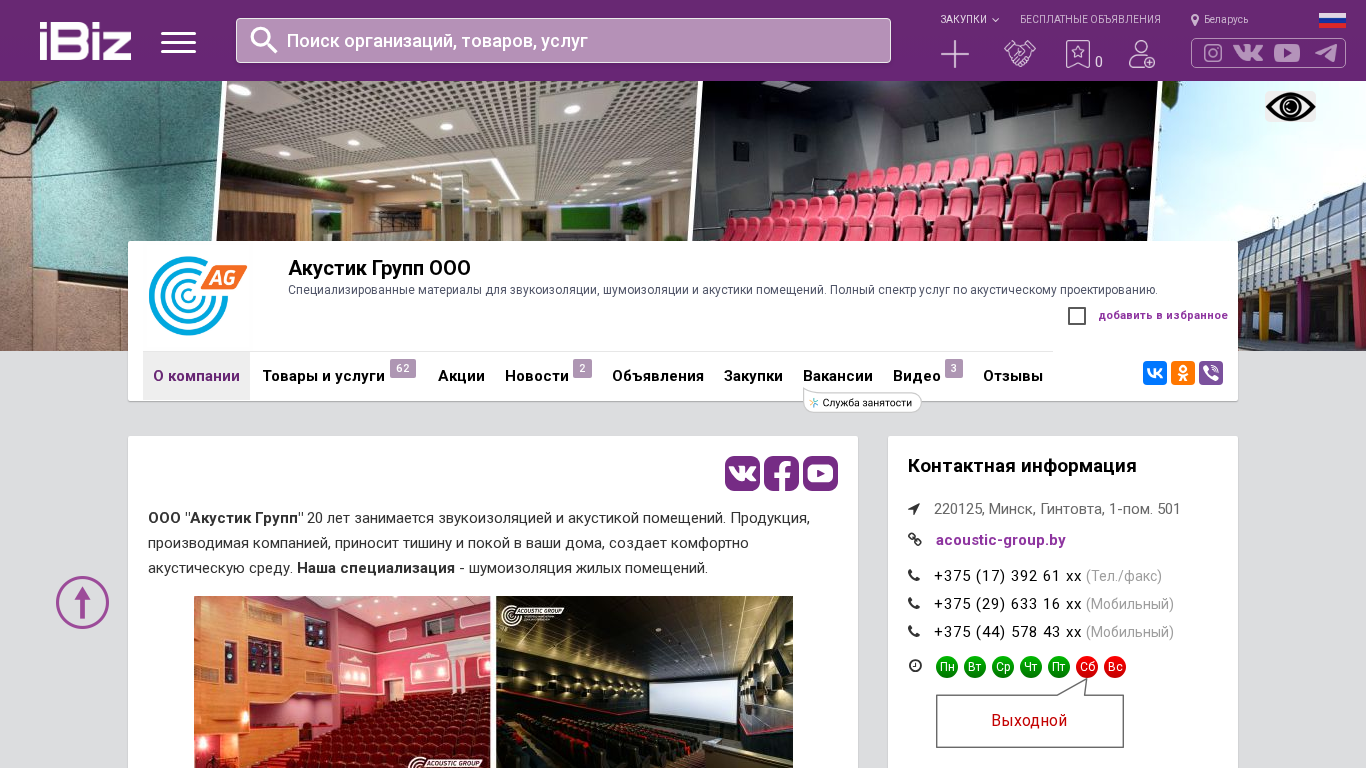Share via the orange Odnoklassniki button

click(1183, 373)
